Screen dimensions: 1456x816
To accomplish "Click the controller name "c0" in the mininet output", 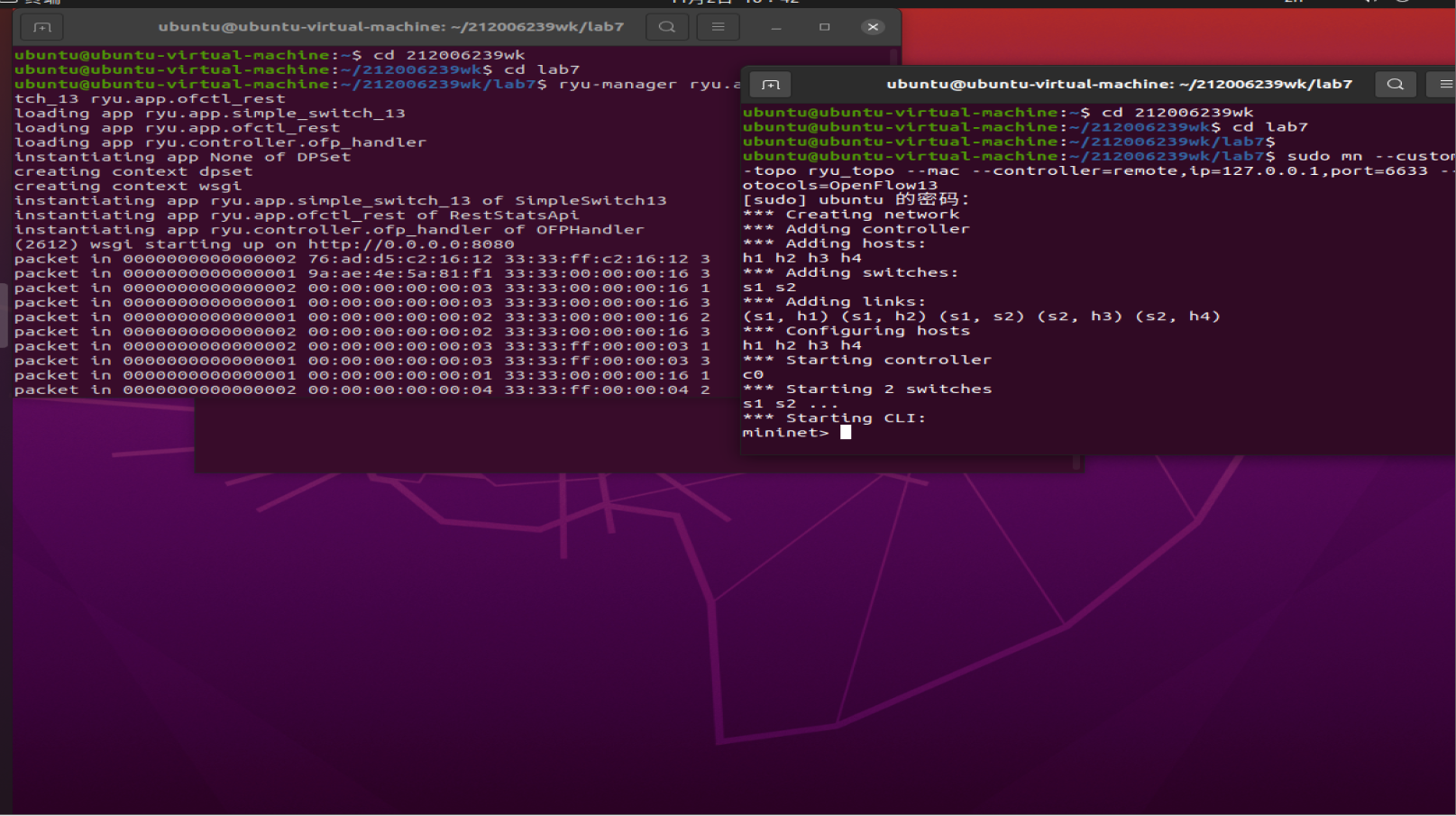I will pos(753,374).
